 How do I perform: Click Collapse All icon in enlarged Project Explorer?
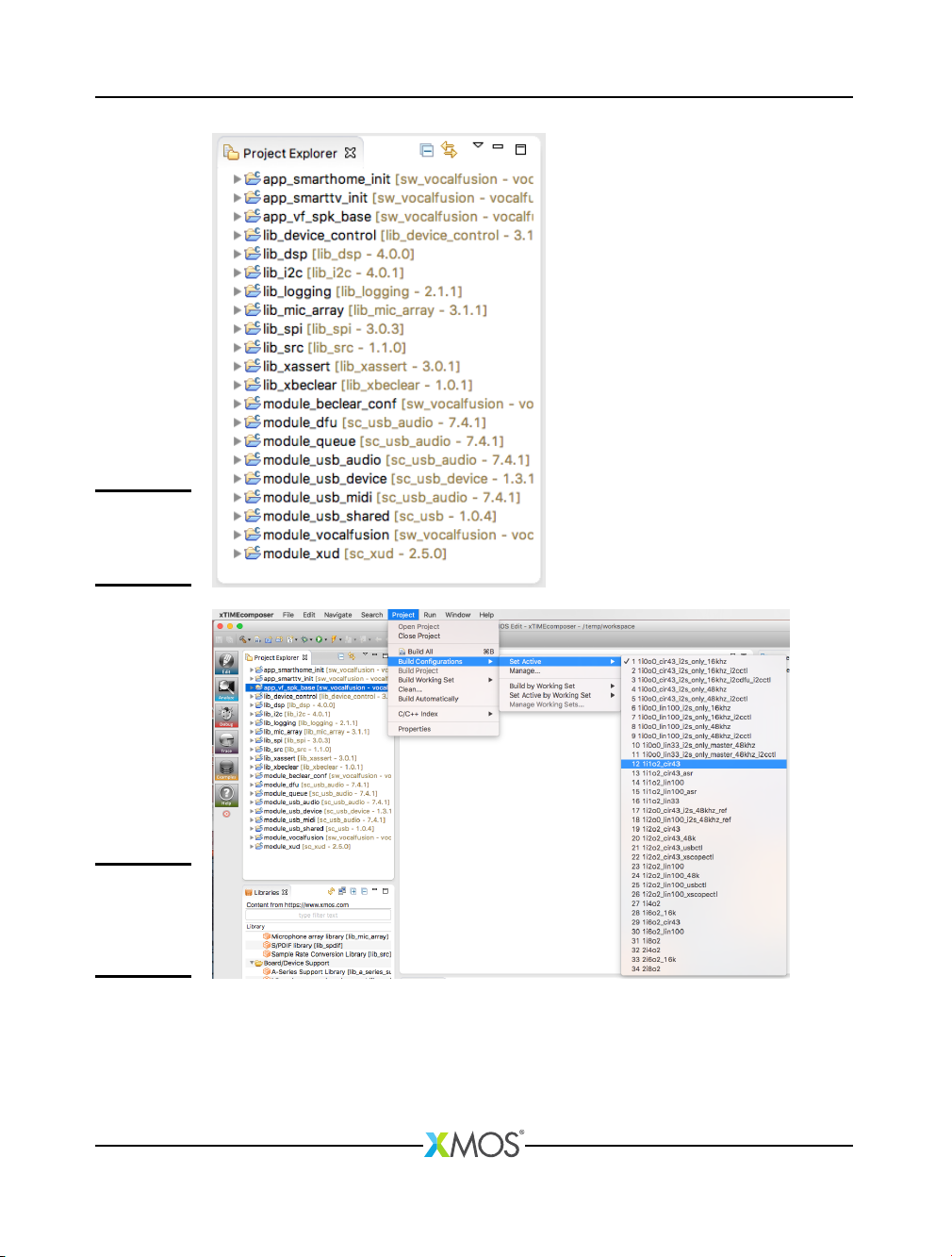point(426,150)
